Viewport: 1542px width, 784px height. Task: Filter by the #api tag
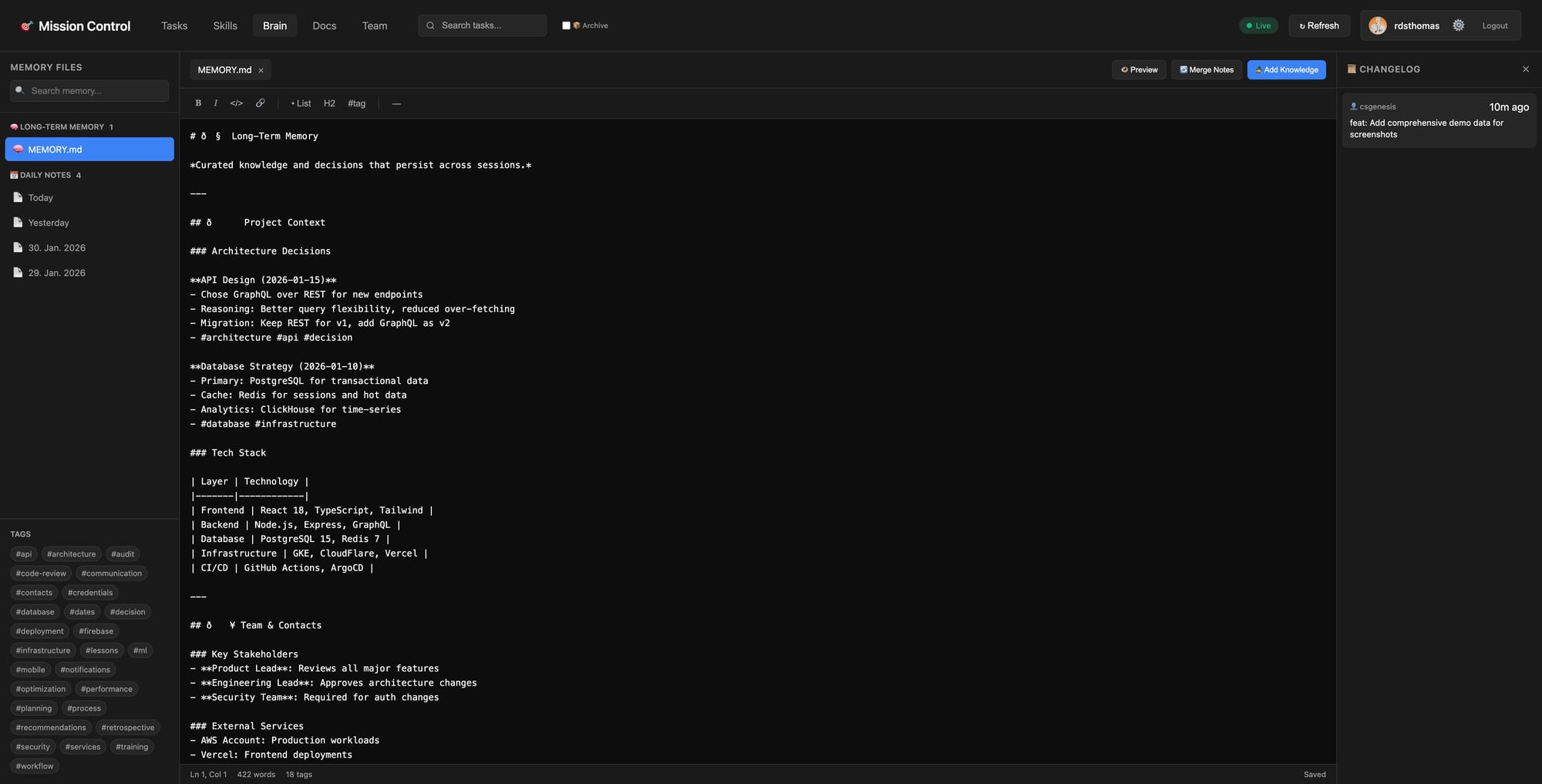click(x=24, y=554)
